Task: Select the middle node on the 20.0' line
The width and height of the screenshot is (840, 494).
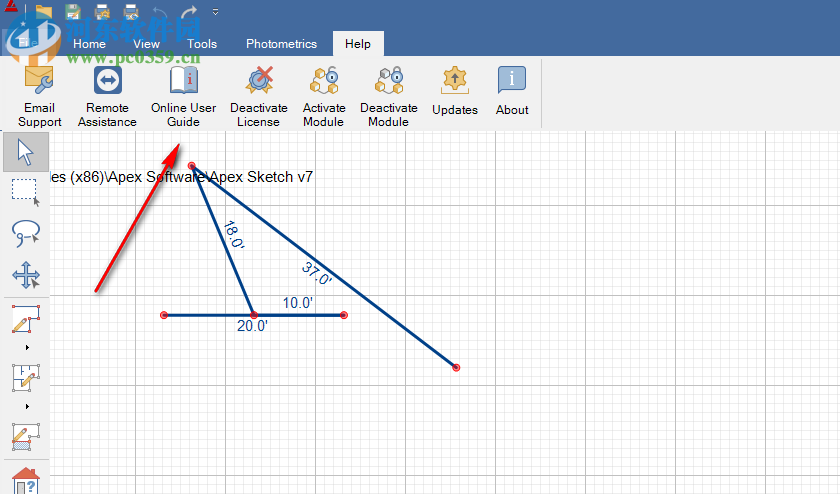Action: click(x=254, y=315)
